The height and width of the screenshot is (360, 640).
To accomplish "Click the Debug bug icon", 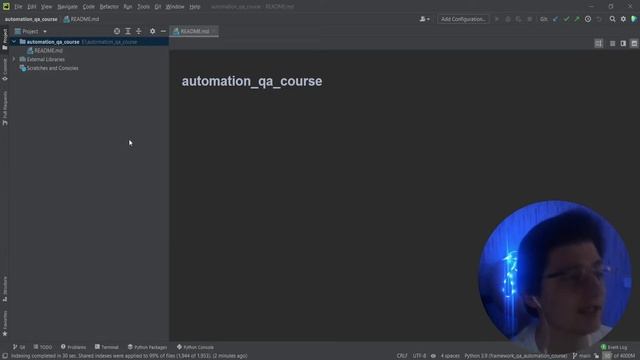I will (x=508, y=19).
